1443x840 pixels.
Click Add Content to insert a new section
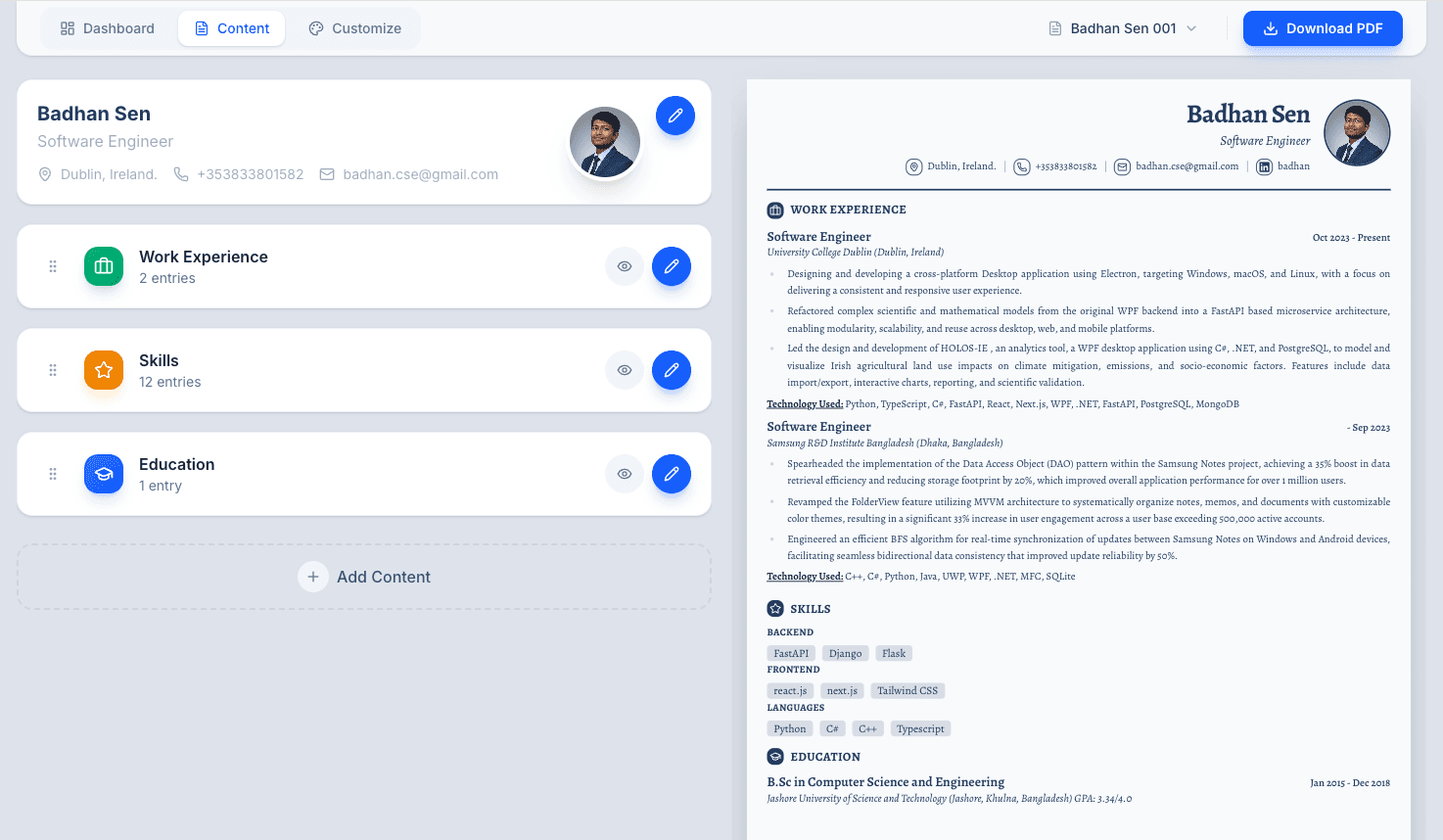coord(364,577)
